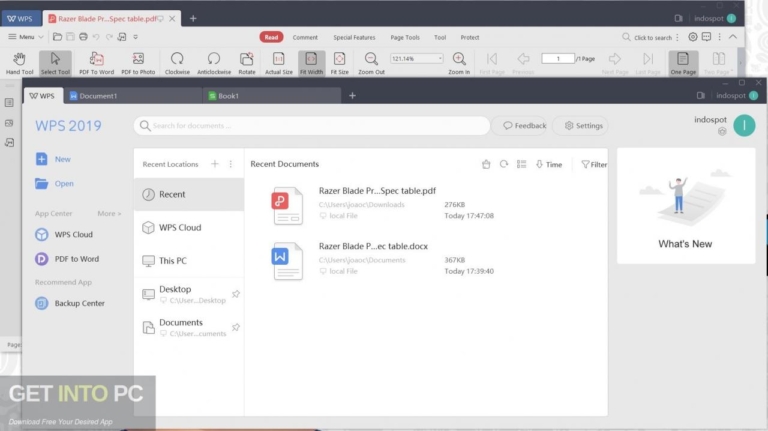Open the Page Tools tab
Viewport: 768px width, 431px height.
tap(405, 37)
